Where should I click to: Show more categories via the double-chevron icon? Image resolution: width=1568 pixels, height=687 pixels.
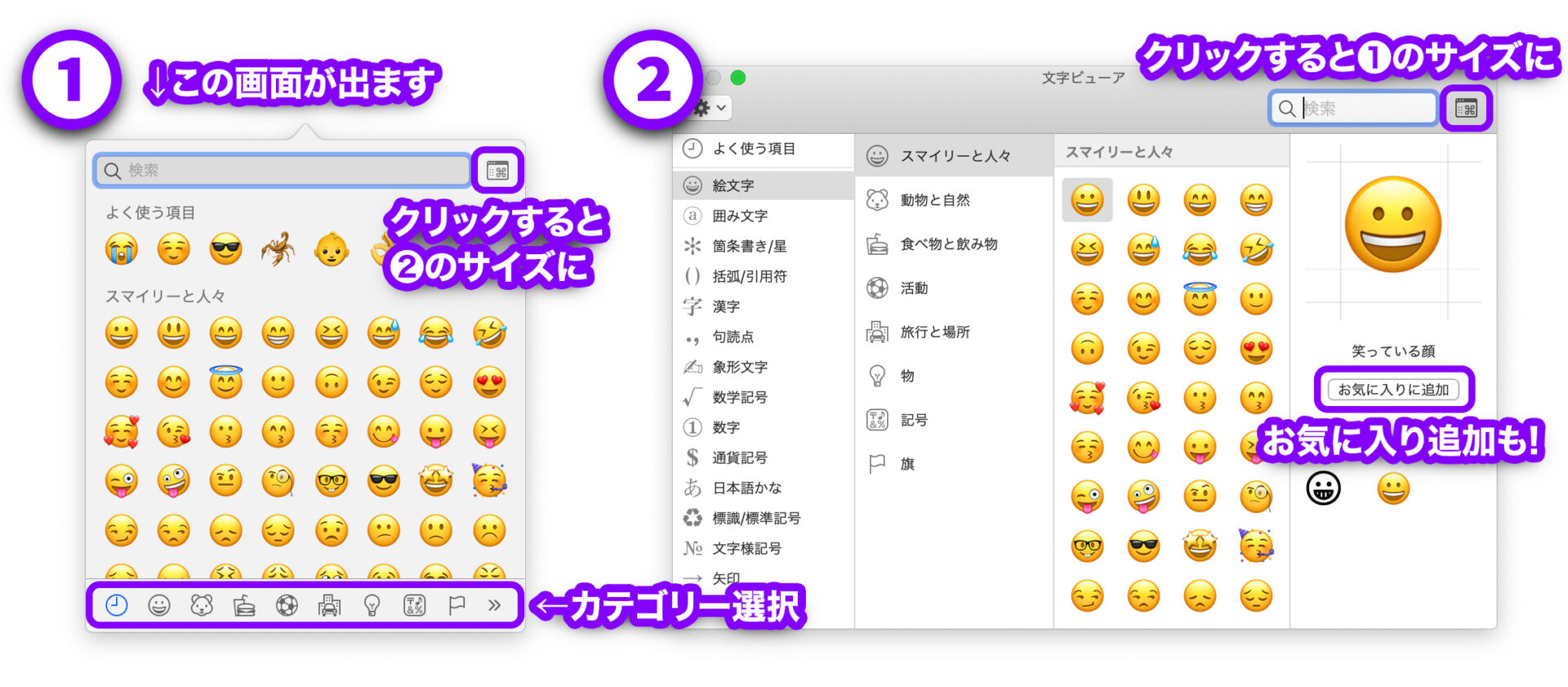coord(494,605)
